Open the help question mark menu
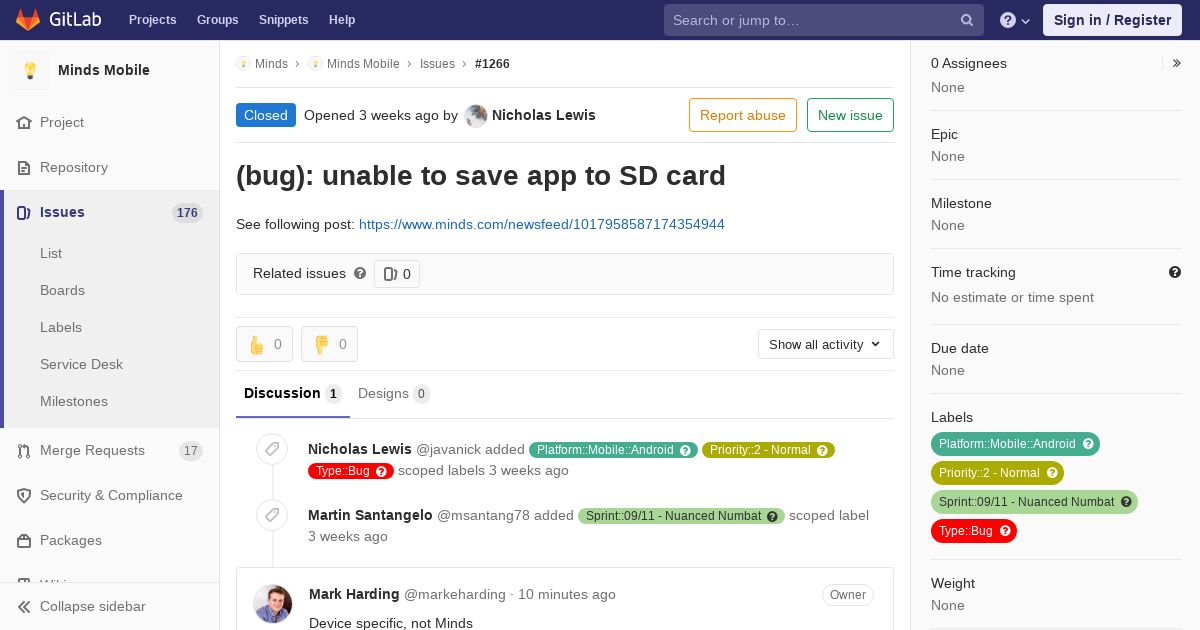Image resolution: width=1200 pixels, height=630 pixels. click(x=1015, y=20)
